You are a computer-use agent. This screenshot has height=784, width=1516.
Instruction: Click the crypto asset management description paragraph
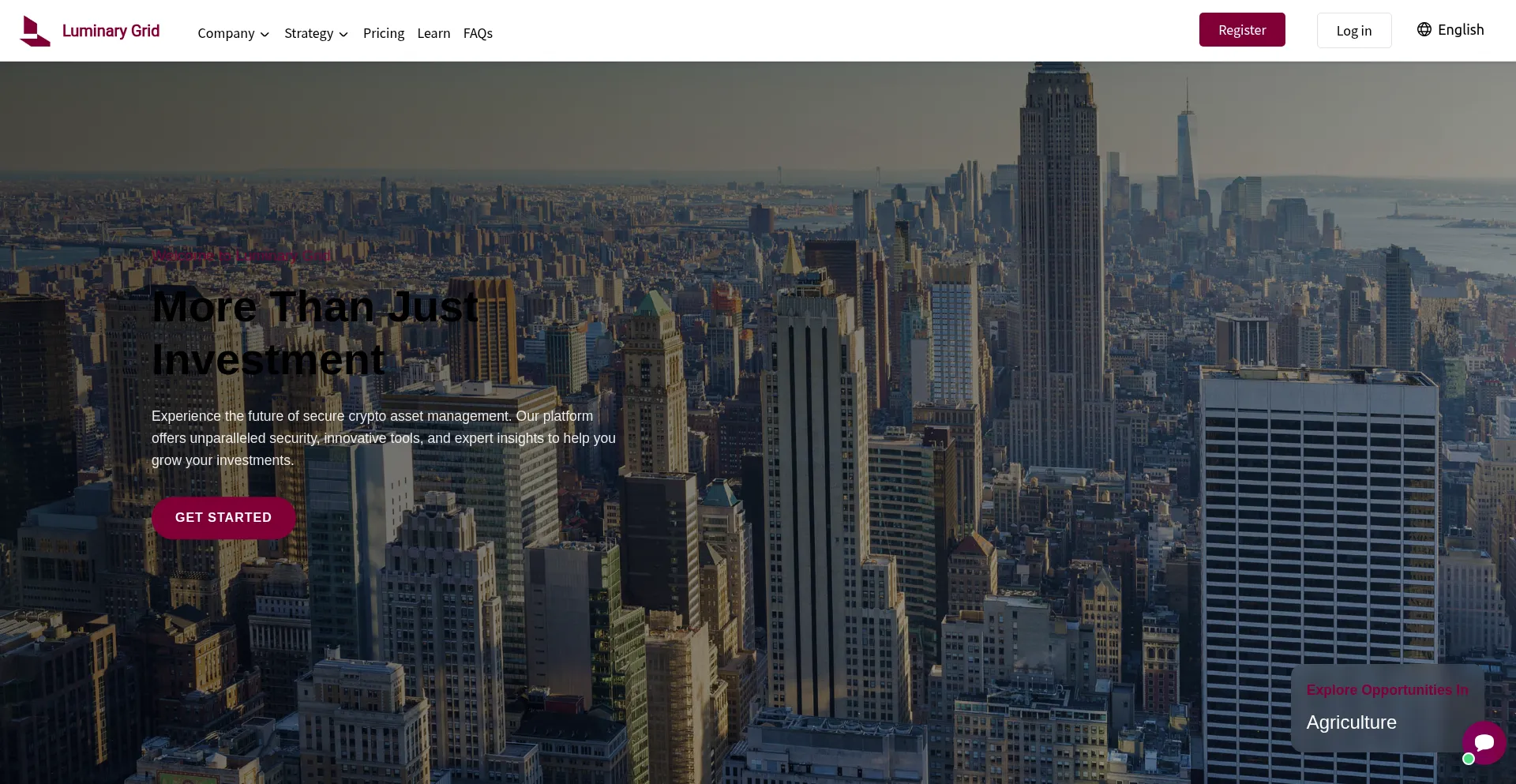click(x=384, y=438)
